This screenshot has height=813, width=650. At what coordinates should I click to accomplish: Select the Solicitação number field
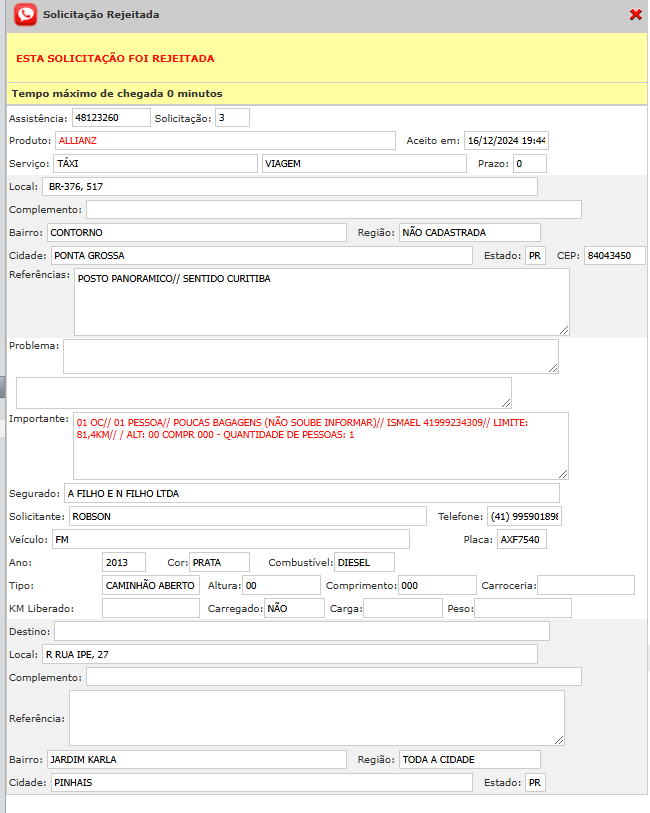click(x=232, y=118)
